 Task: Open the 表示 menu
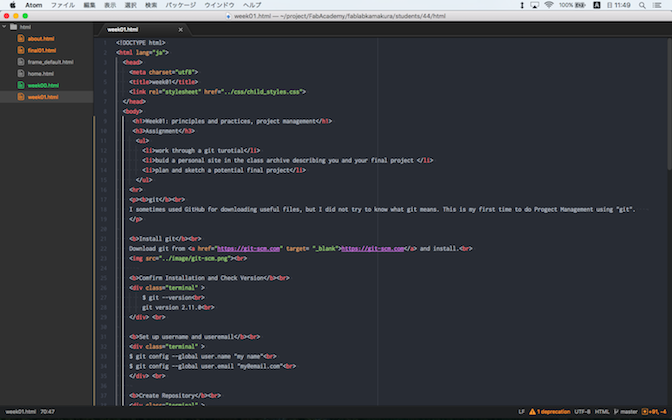(110, 5)
